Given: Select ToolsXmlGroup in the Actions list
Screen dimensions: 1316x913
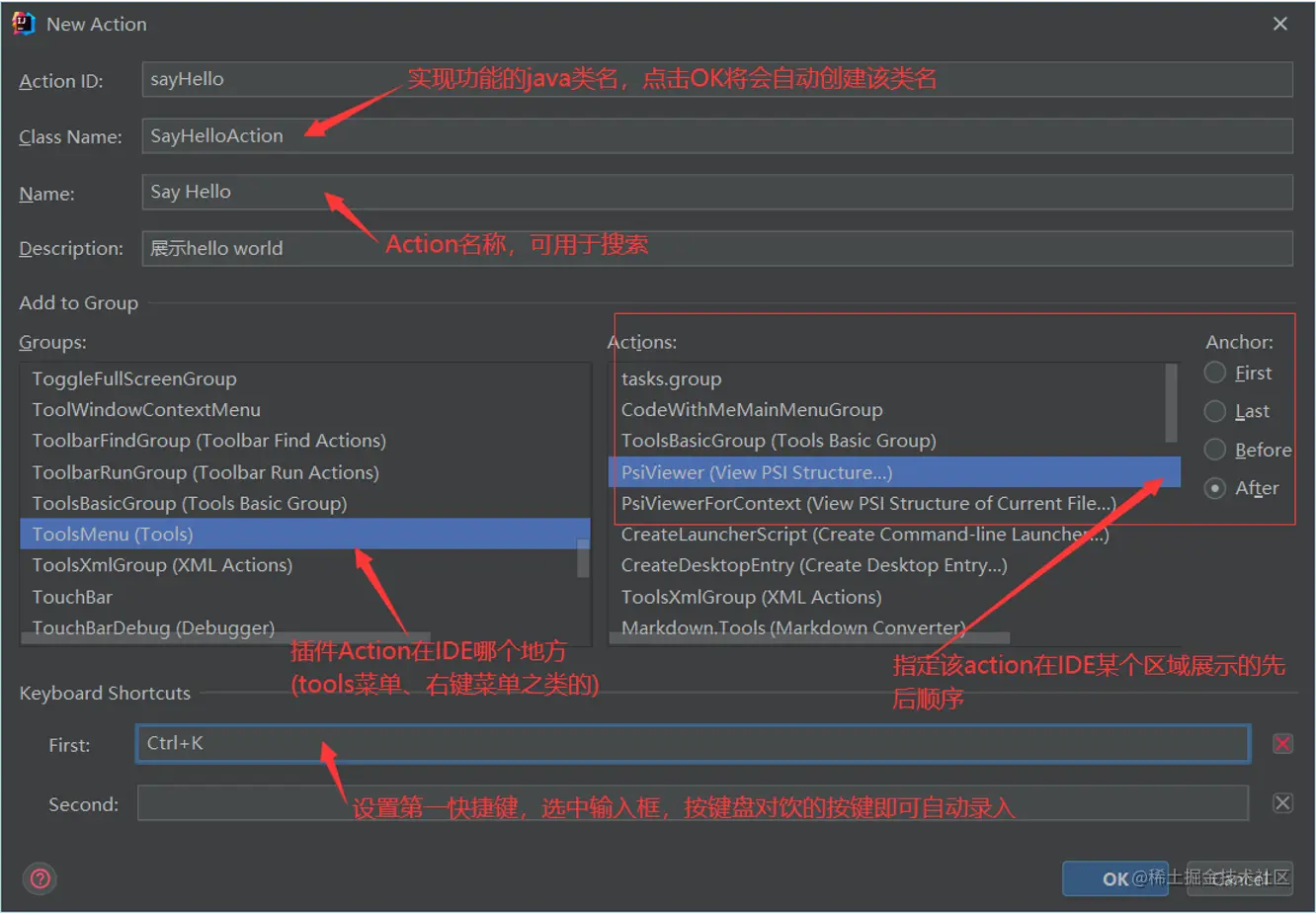Looking at the screenshot, I should [894, 597].
